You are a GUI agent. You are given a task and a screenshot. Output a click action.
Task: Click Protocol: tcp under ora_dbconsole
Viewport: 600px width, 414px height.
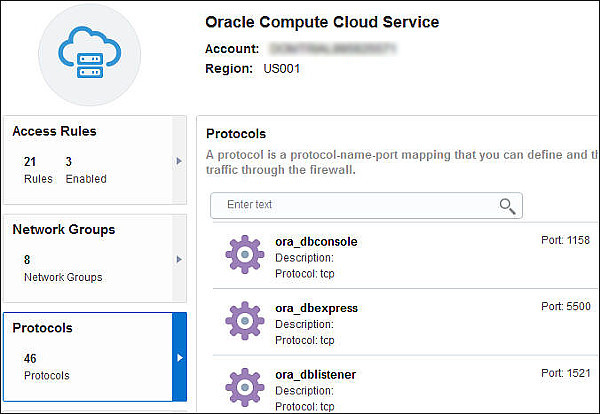(x=305, y=274)
